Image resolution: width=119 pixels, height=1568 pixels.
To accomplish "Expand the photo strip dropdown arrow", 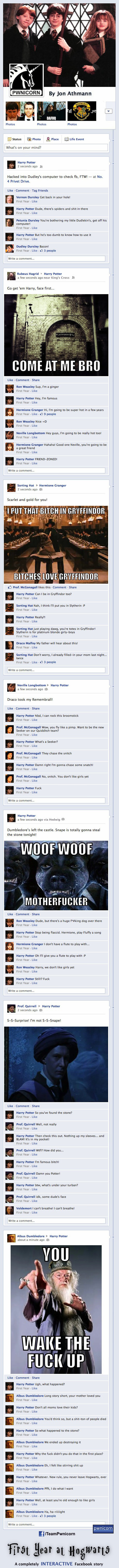I will 108,111.
